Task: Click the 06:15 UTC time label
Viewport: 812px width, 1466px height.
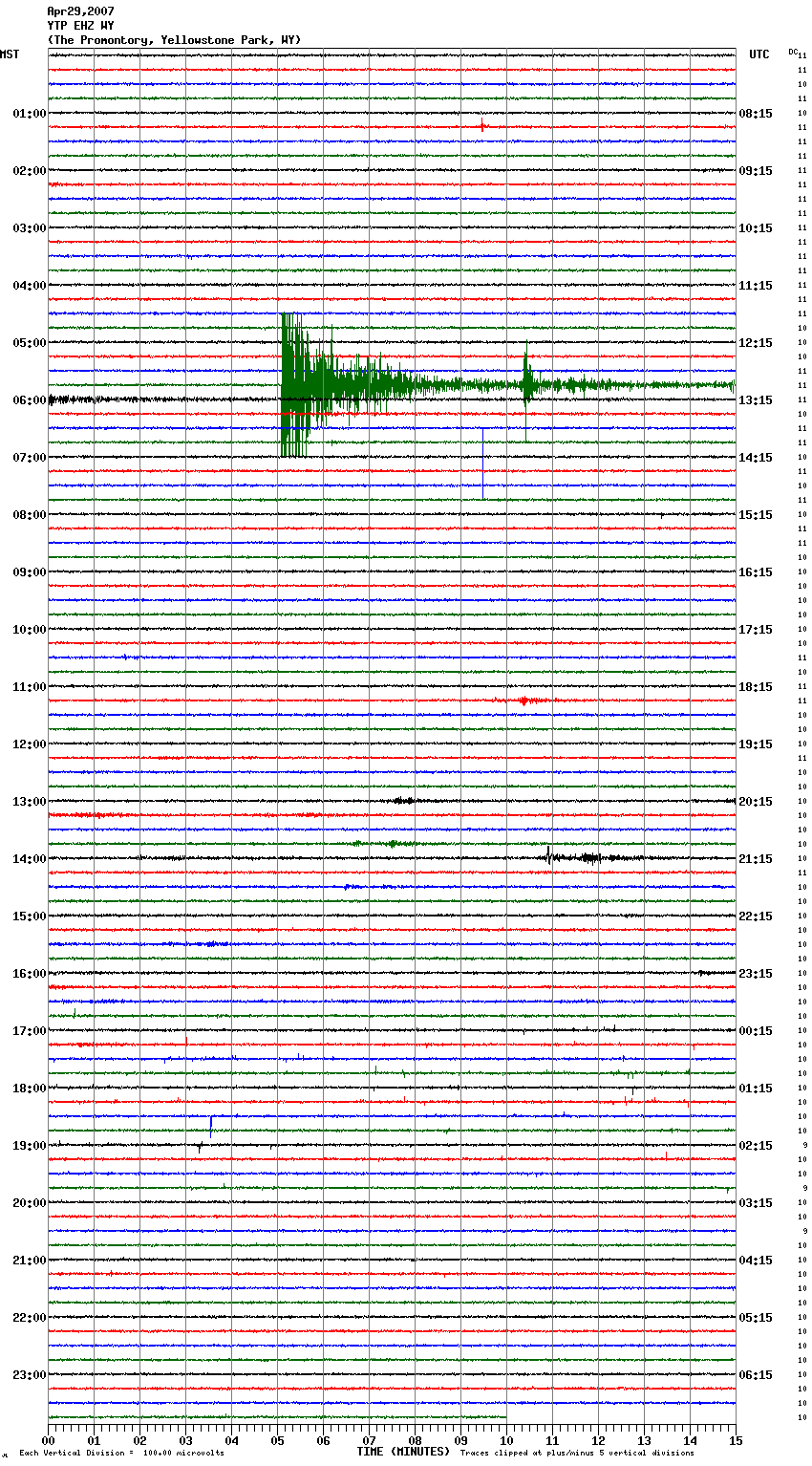Action: pos(756,1375)
